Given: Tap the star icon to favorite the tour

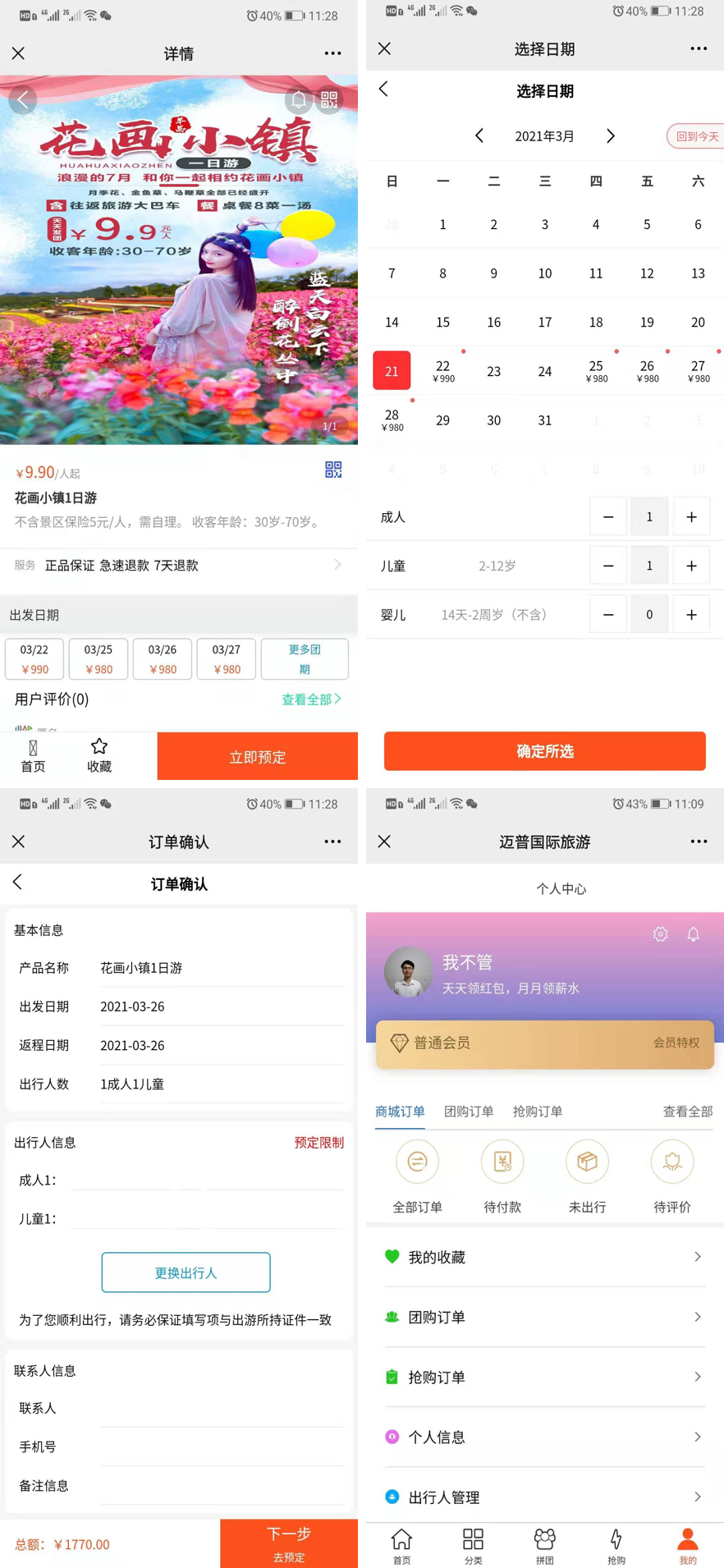Looking at the screenshot, I should 99,746.
